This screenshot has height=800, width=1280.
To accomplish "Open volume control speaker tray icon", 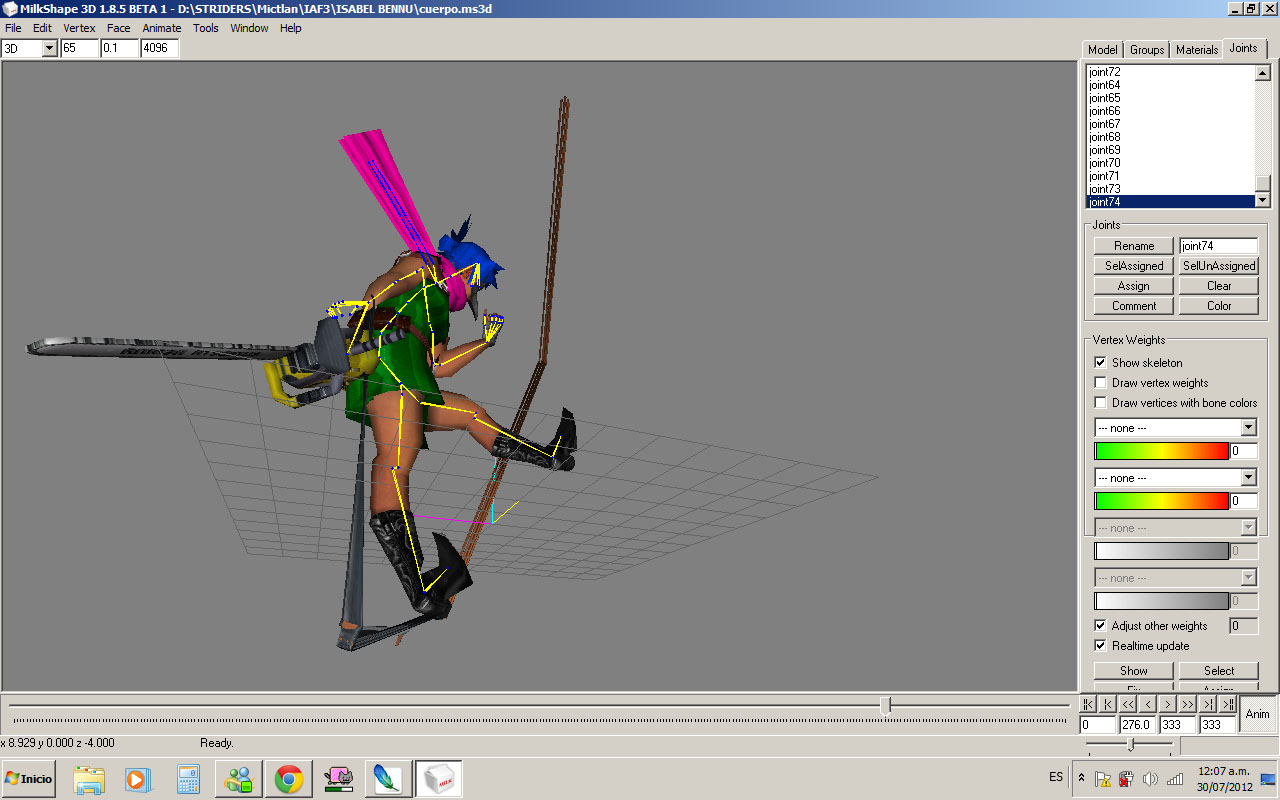I will 1150,779.
